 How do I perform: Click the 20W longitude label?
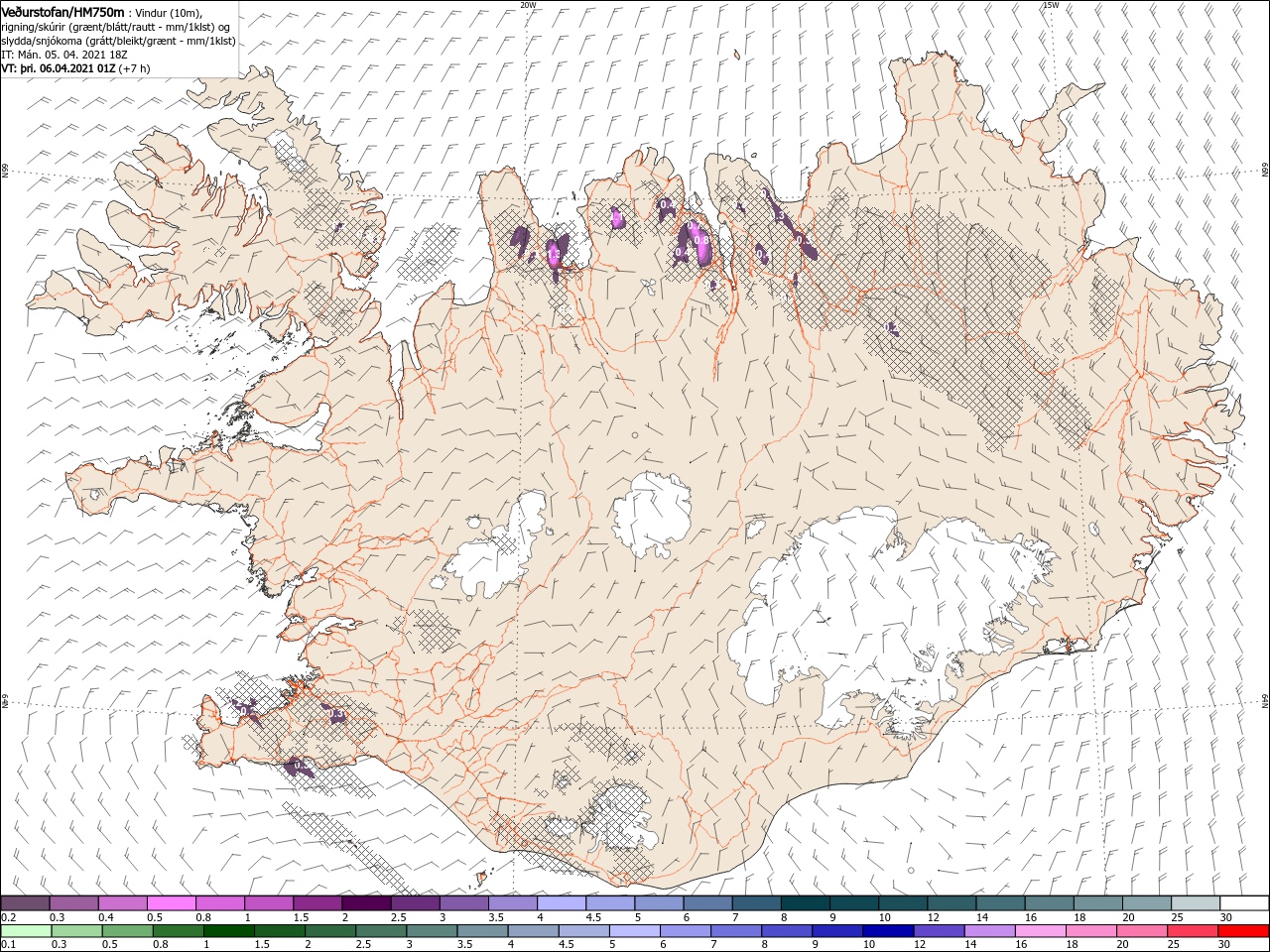(x=528, y=5)
